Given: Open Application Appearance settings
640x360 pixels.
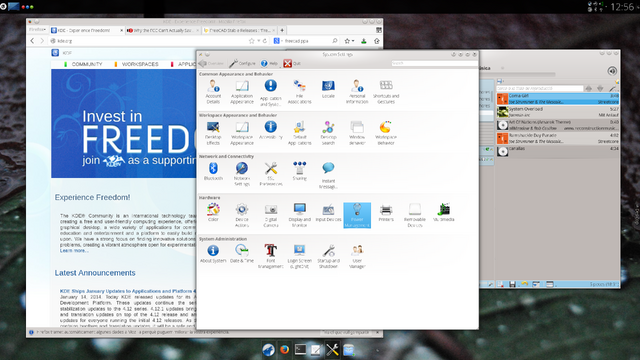Looking at the screenshot, I should [x=242, y=92].
